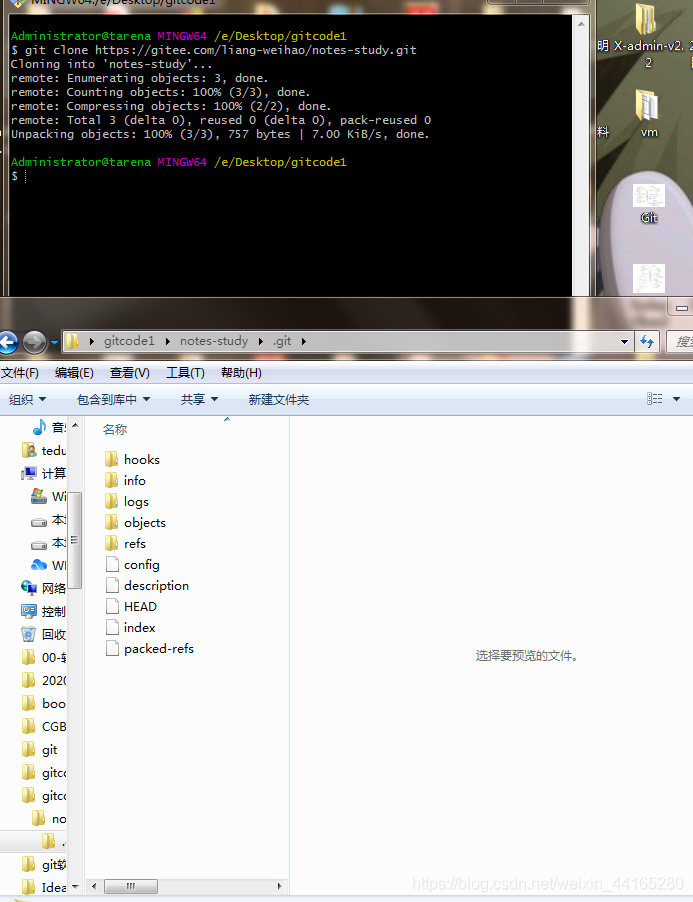The width and height of the screenshot is (693, 902).
Task: Open address bar history dropdown
Action: pos(624,342)
